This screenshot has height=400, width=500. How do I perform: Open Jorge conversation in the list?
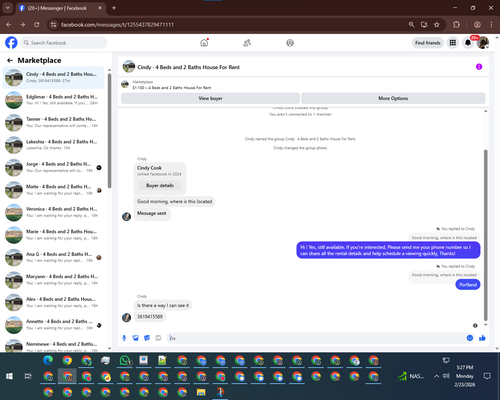[53, 167]
